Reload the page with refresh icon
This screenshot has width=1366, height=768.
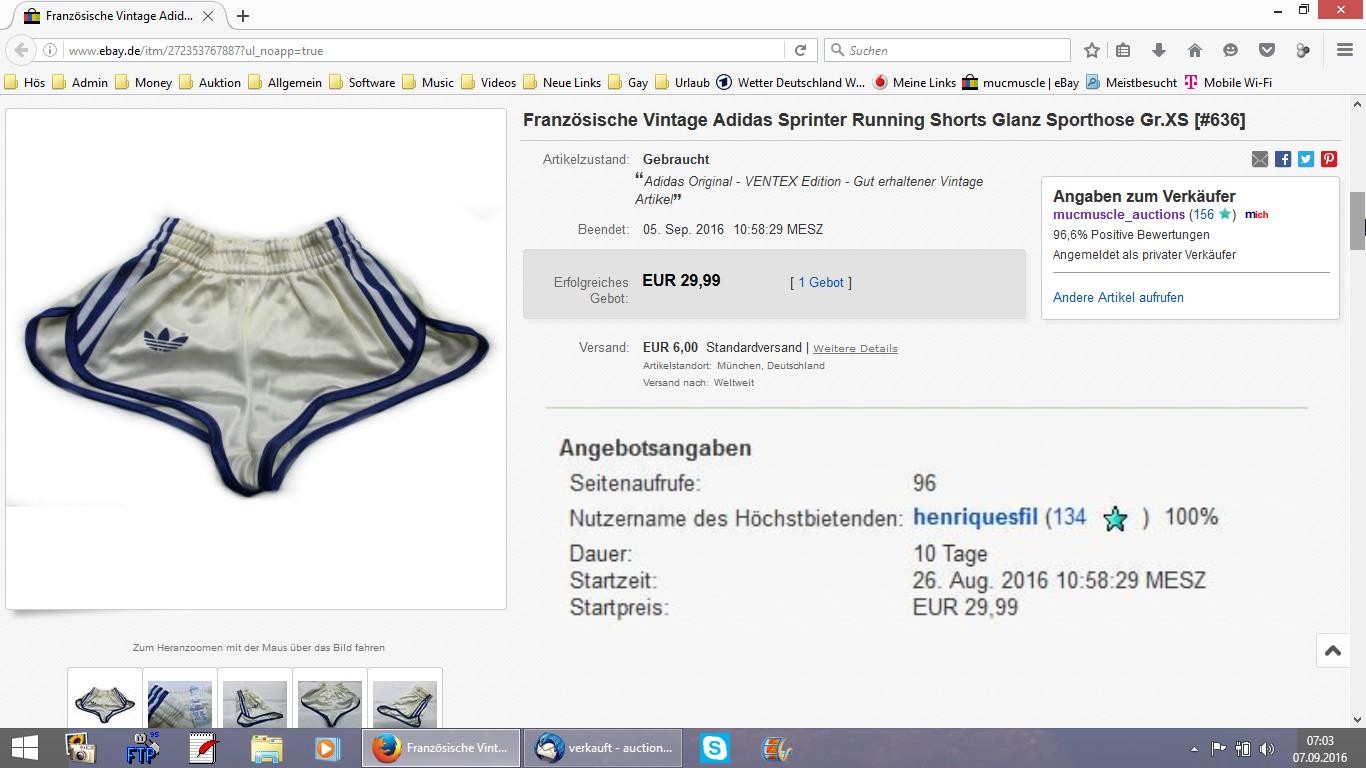click(x=800, y=50)
